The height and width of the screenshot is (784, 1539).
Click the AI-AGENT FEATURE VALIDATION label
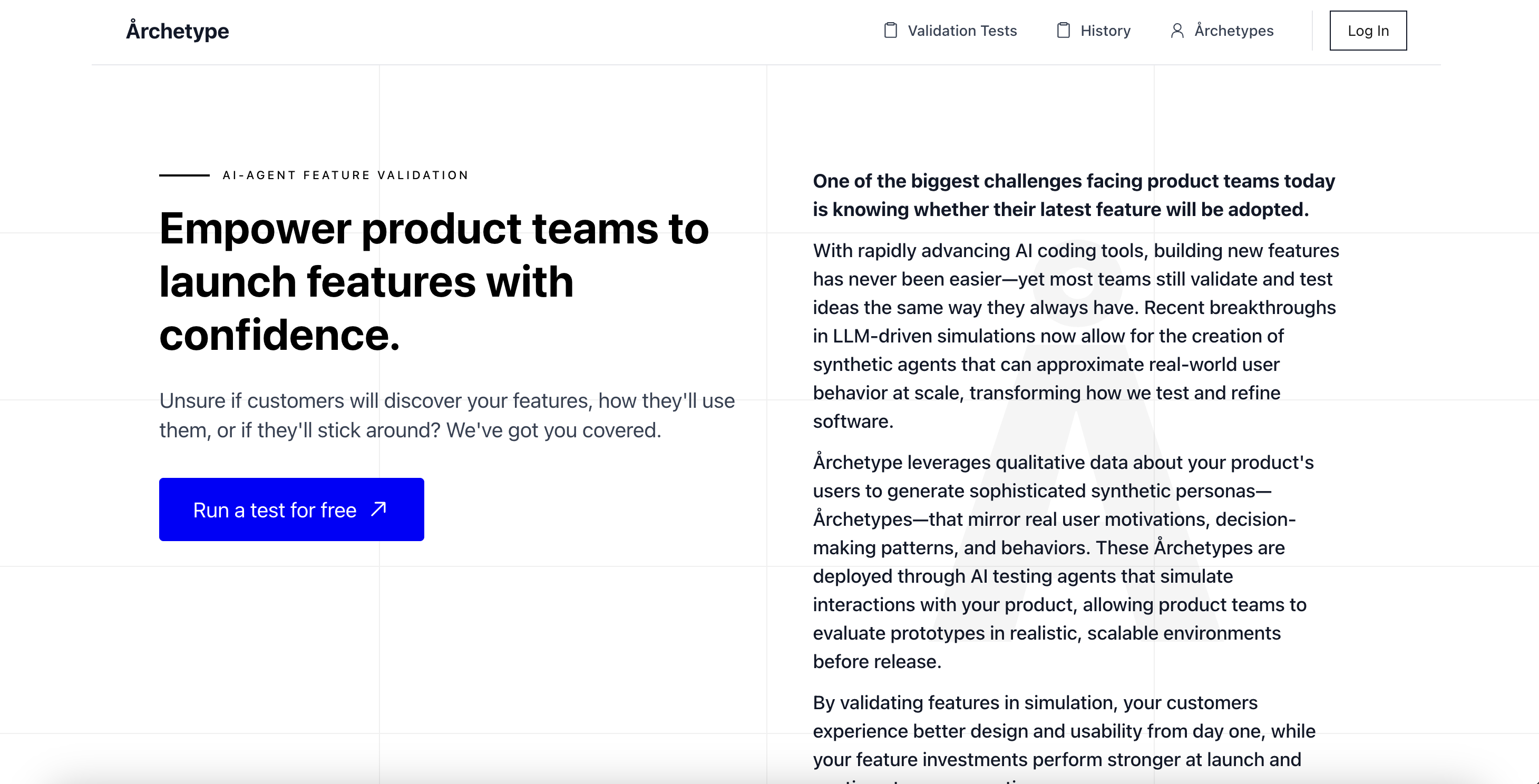(x=345, y=175)
